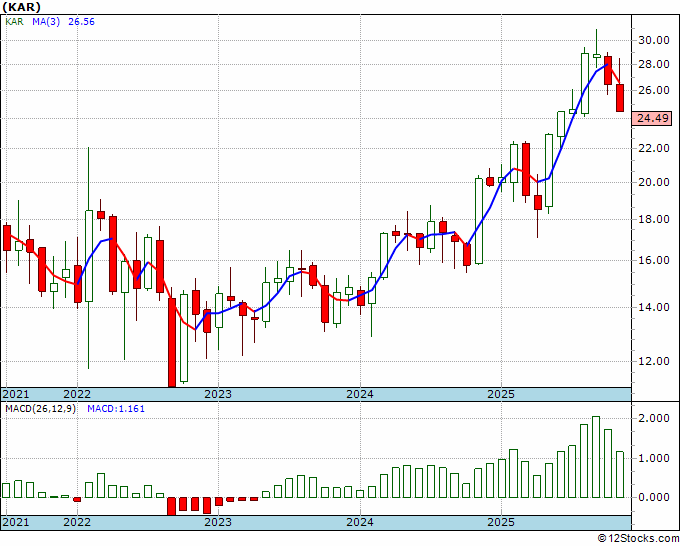Image resolution: width=680 pixels, height=546 pixels.
Task: Select the KAR ticker legend label
Action: click(14, 22)
